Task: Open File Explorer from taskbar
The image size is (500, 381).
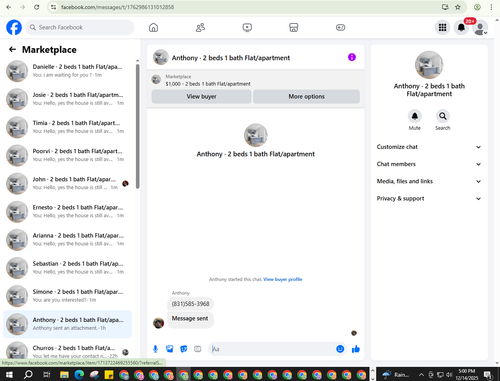Action: 64,375
